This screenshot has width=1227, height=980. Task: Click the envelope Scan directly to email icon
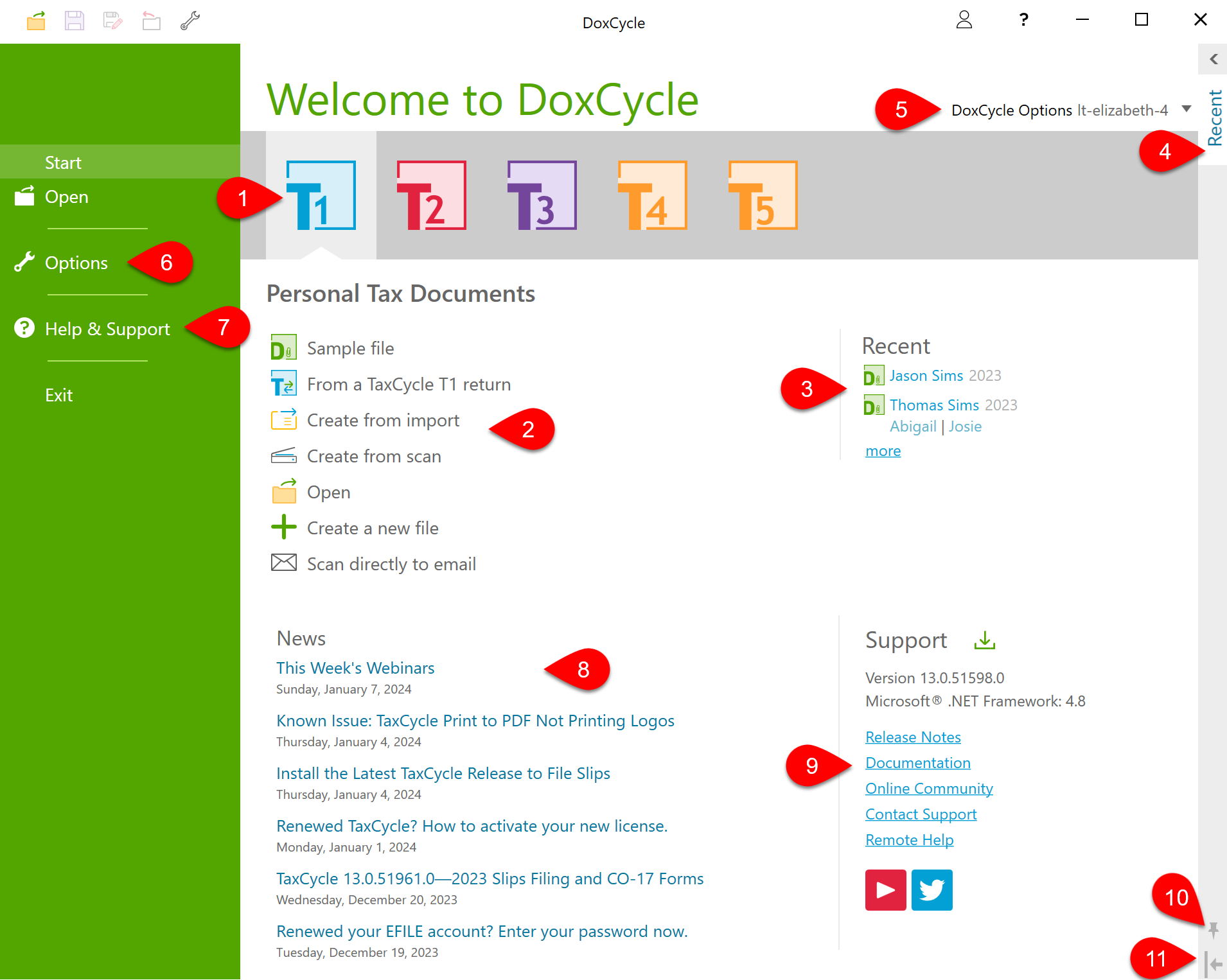283,563
